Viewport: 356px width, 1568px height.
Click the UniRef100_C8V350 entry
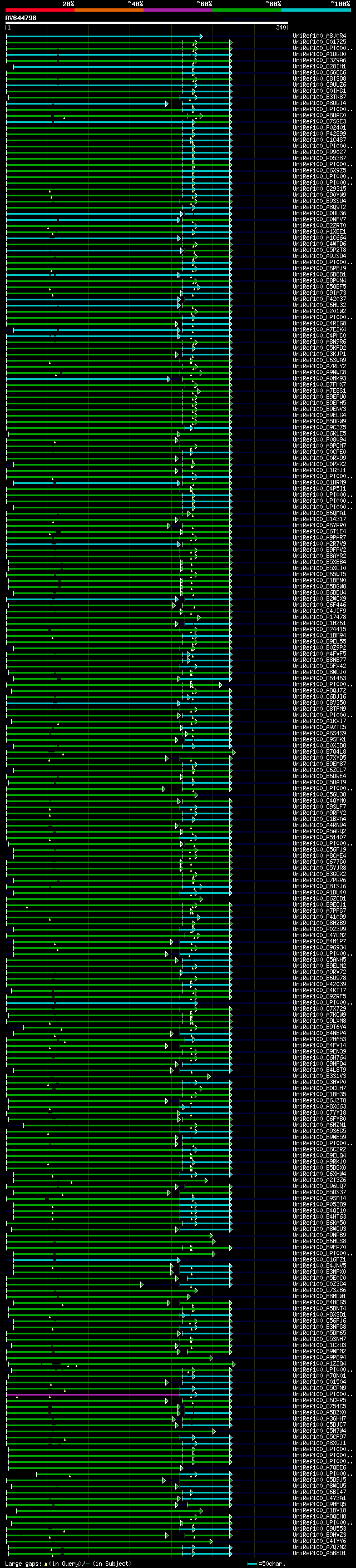[319, 703]
